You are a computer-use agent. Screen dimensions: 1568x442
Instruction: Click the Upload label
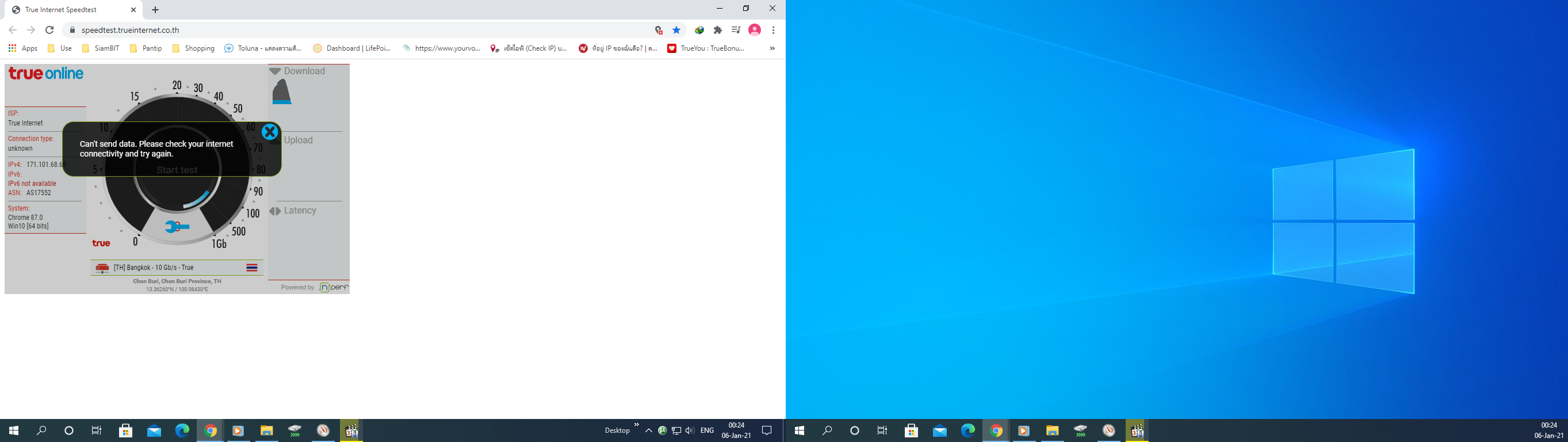point(299,140)
